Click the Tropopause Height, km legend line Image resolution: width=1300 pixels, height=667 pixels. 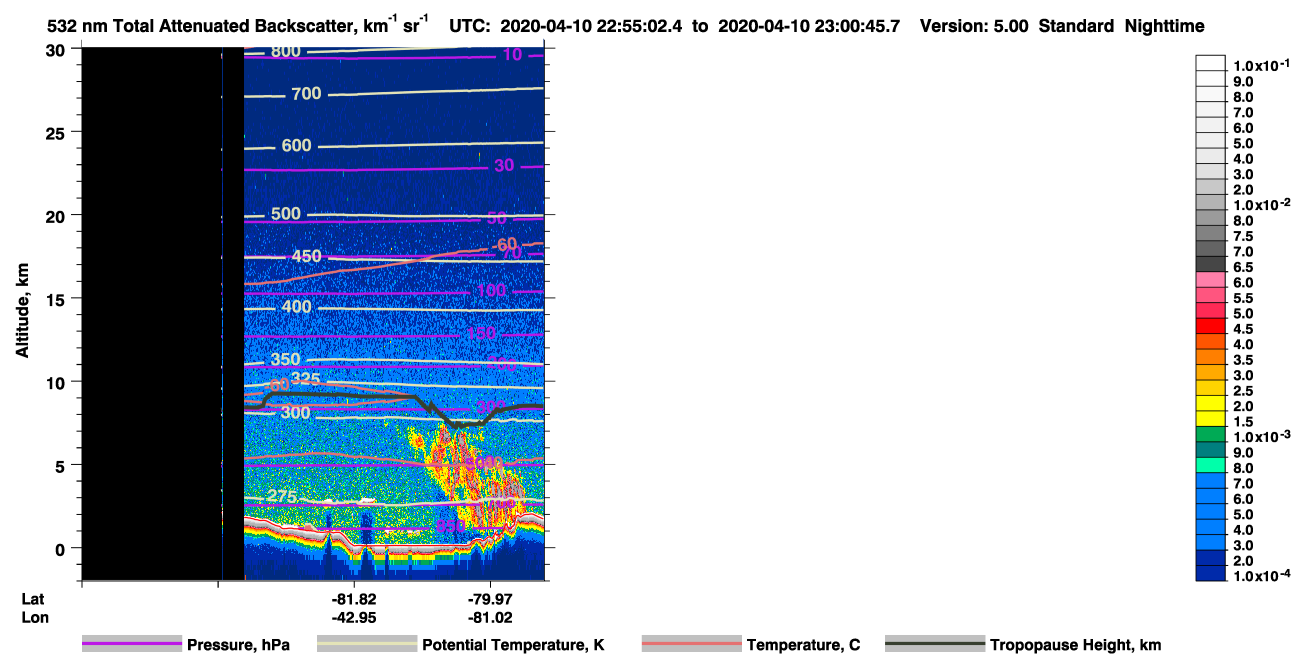coord(935,645)
